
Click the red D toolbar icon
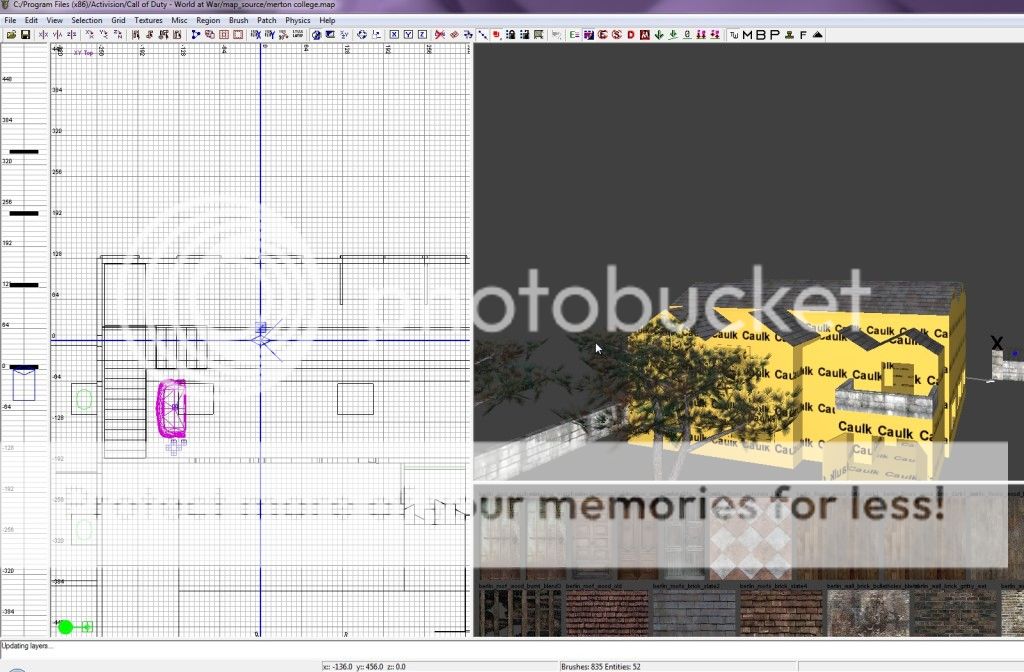631,34
